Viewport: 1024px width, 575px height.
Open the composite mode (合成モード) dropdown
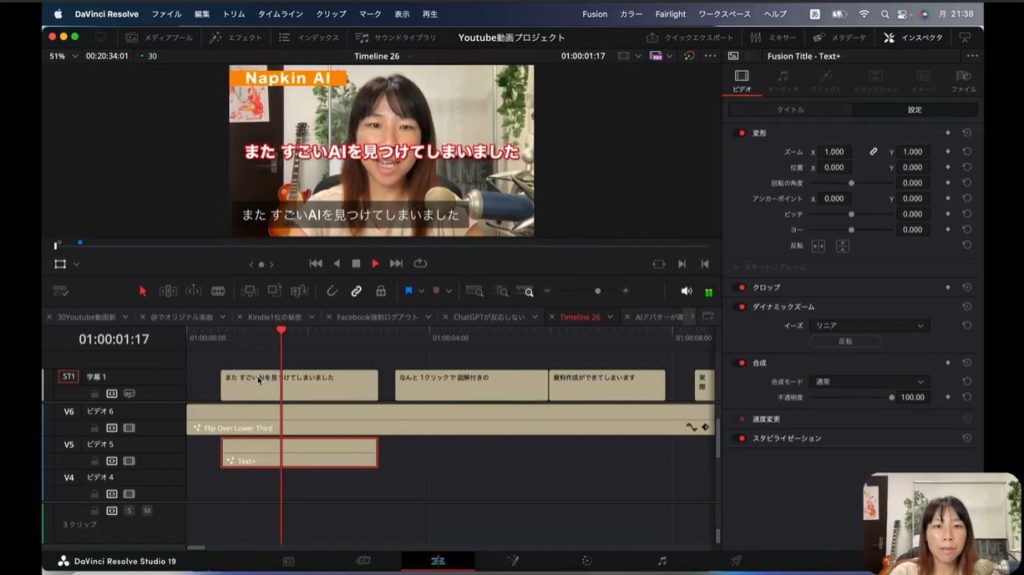pyautogui.click(x=871, y=381)
